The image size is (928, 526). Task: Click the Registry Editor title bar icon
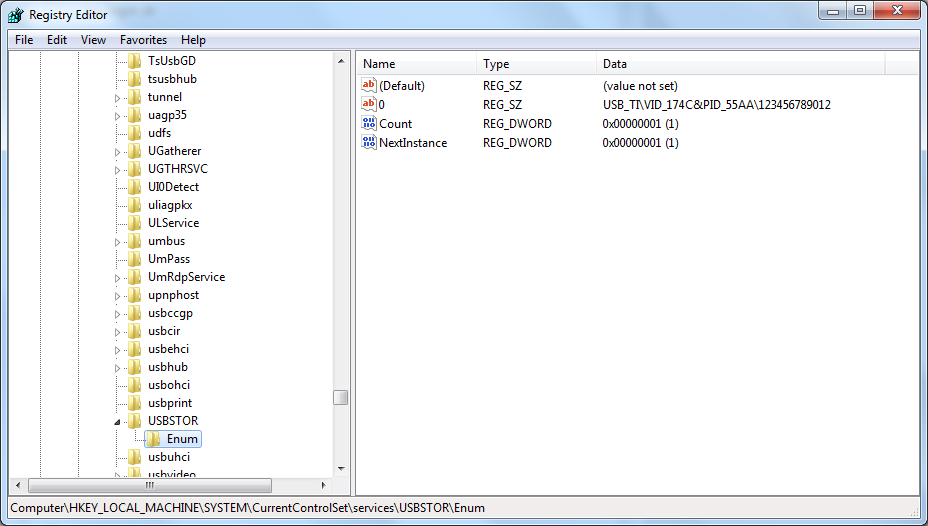(x=15, y=15)
